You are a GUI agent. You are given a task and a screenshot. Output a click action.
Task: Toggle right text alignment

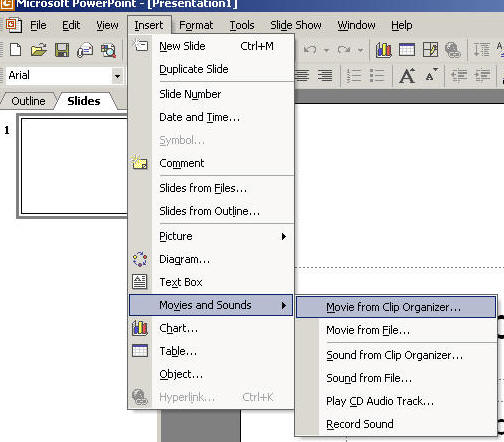325,75
